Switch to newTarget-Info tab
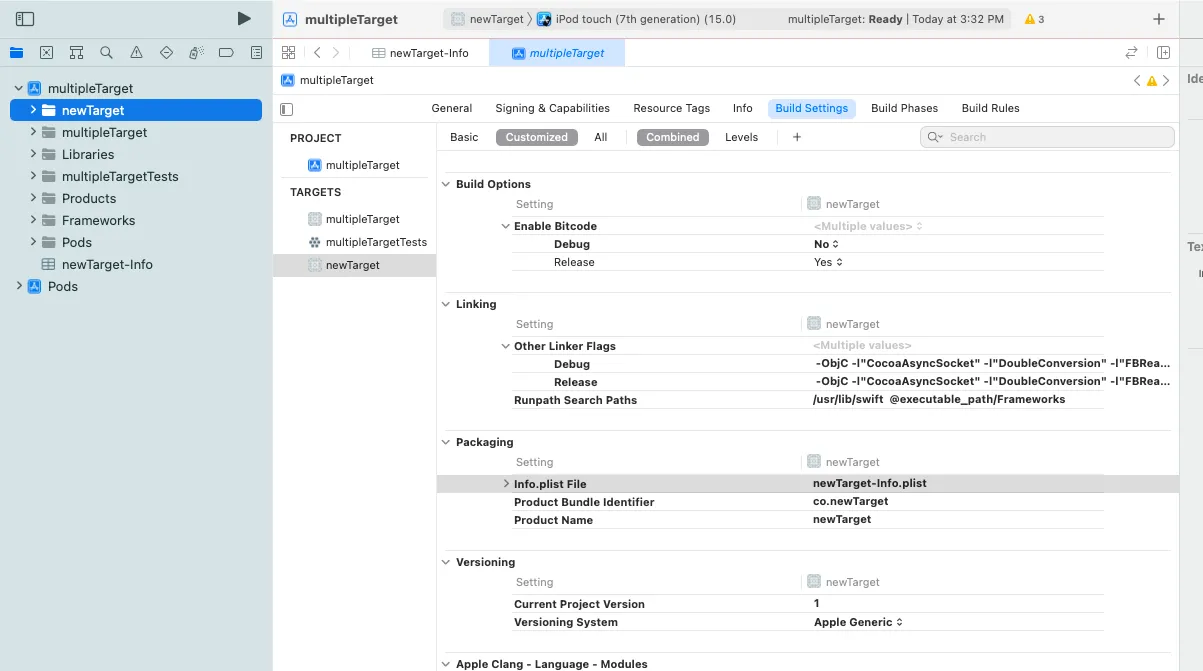Viewport: 1203px width, 671px height. coord(419,53)
